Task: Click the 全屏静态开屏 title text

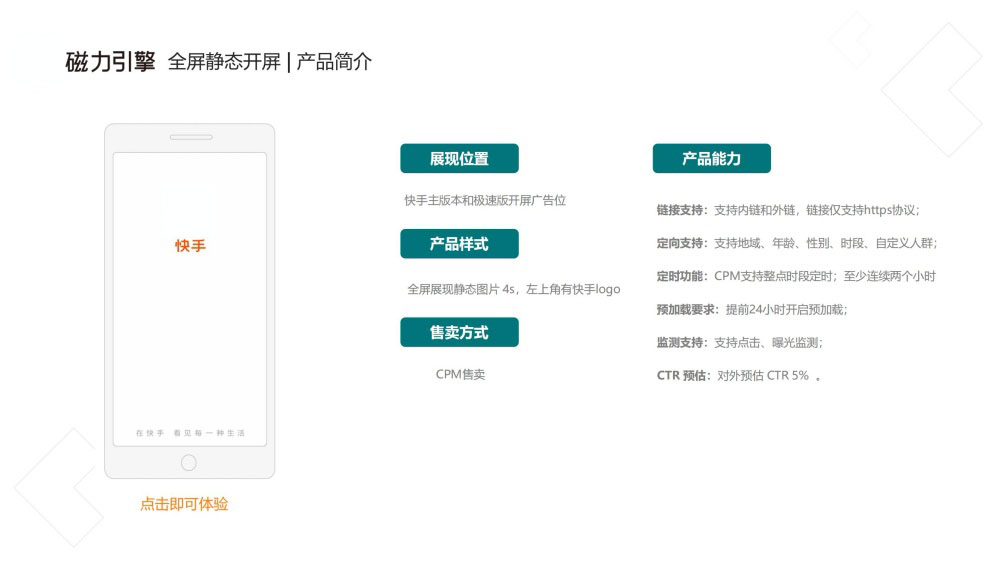Action: click(x=224, y=62)
